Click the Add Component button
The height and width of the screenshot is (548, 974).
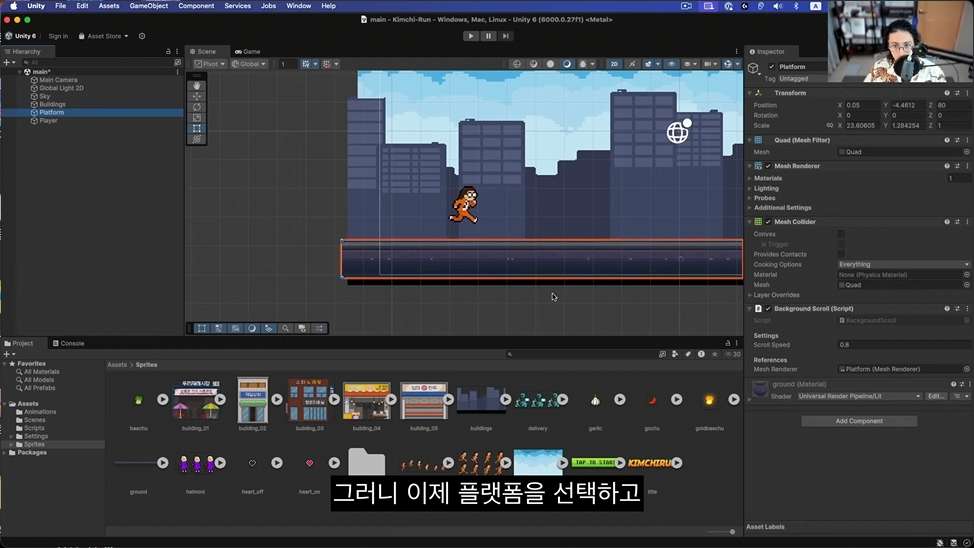858,421
